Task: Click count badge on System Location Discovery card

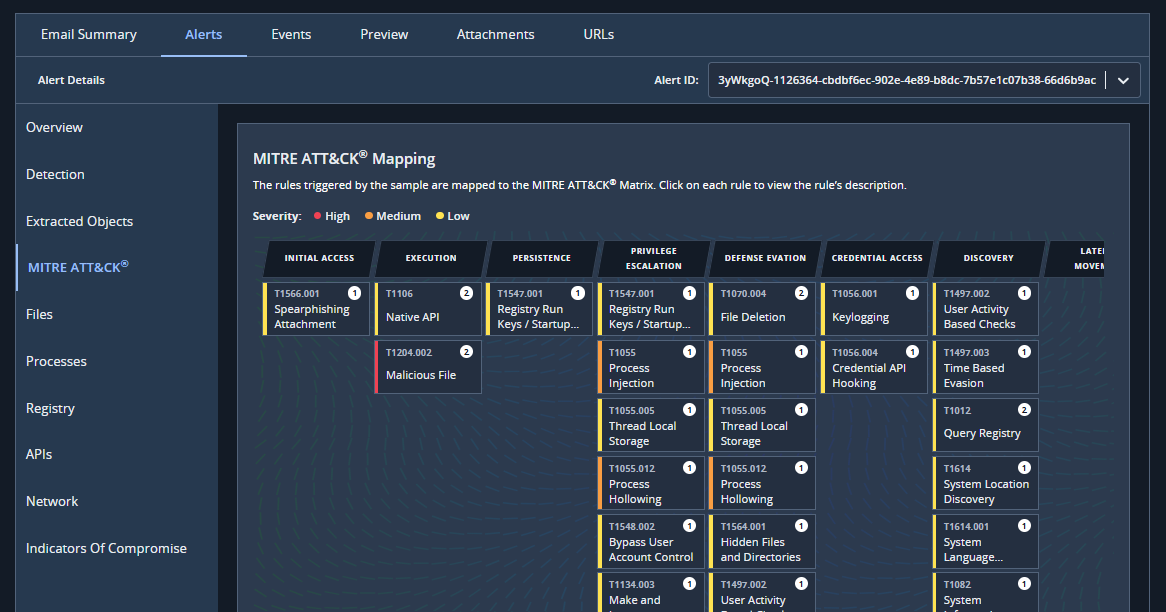Action: [1024, 468]
